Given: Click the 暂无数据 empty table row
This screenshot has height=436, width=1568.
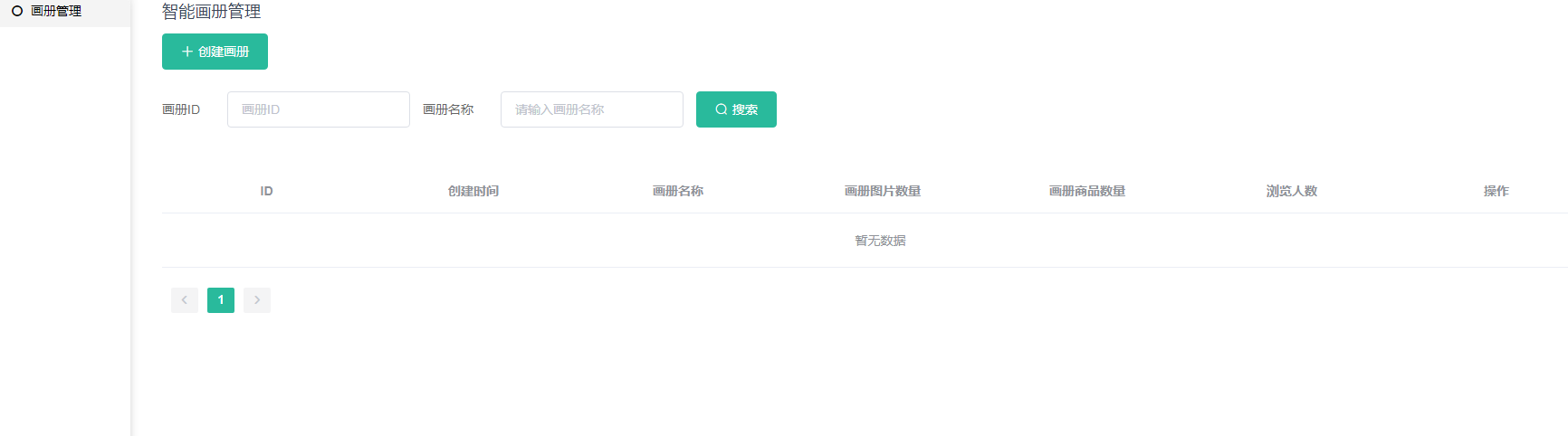Looking at the screenshot, I should (x=880, y=241).
